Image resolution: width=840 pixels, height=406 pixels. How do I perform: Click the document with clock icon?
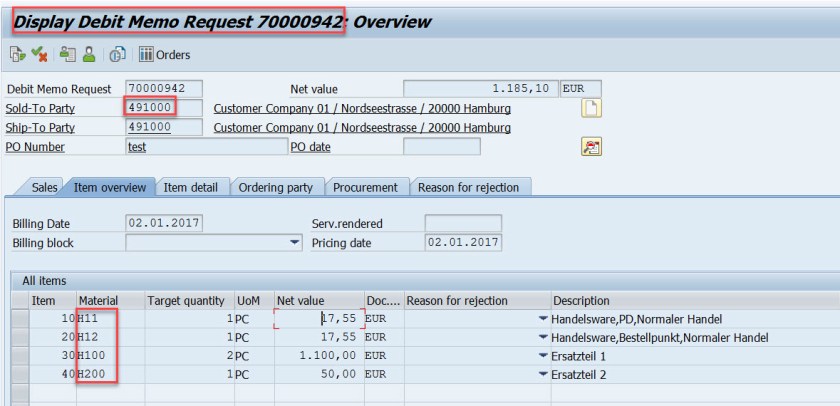point(117,54)
